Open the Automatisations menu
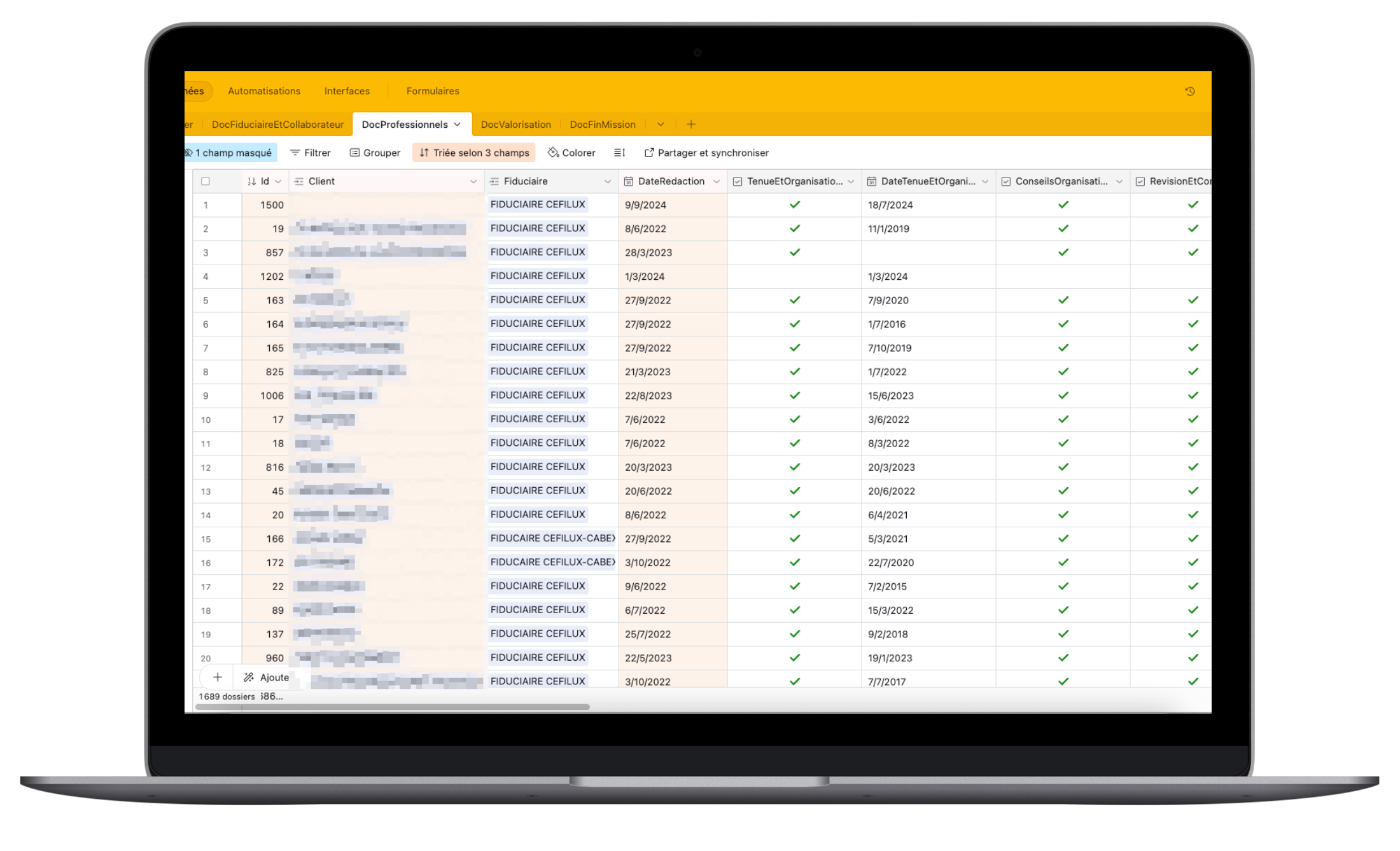Image resolution: width=1400 pixels, height=851 pixels. point(264,91)
